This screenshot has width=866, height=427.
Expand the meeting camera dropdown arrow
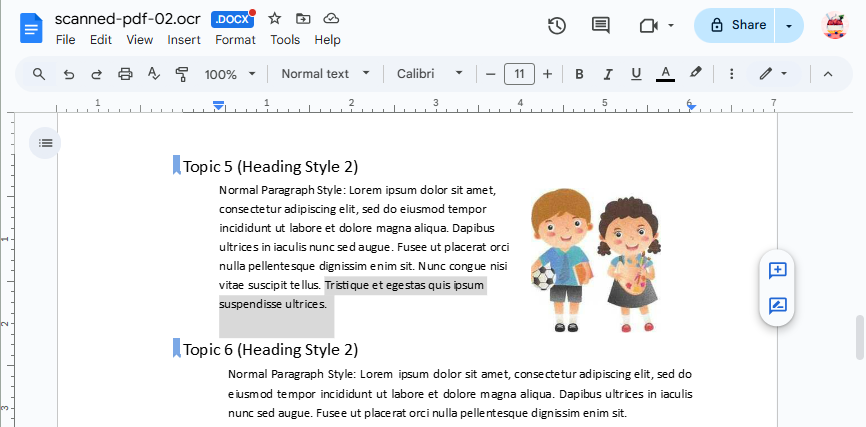[x=670, y=25]
